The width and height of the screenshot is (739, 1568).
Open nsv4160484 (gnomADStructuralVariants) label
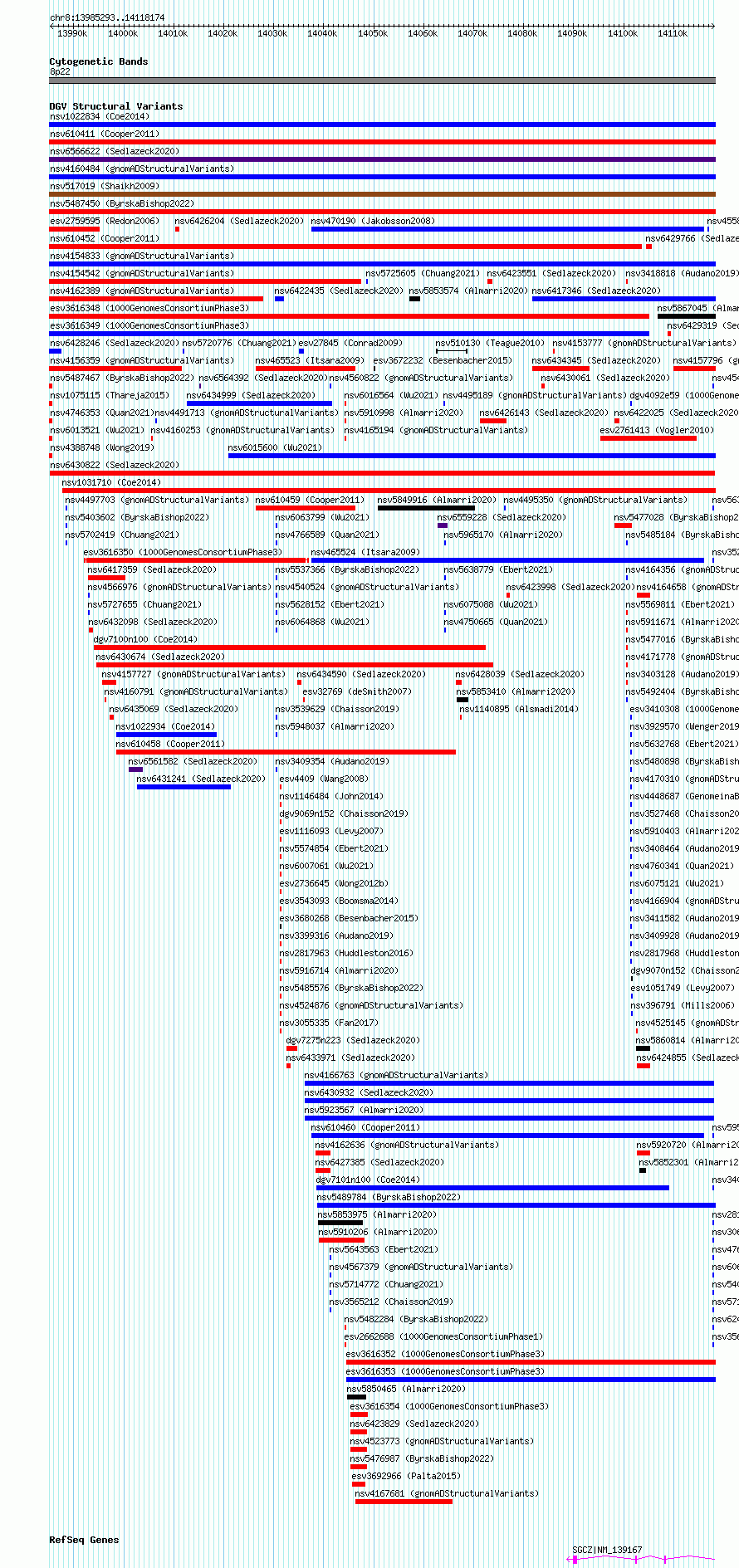click(142, 169)
